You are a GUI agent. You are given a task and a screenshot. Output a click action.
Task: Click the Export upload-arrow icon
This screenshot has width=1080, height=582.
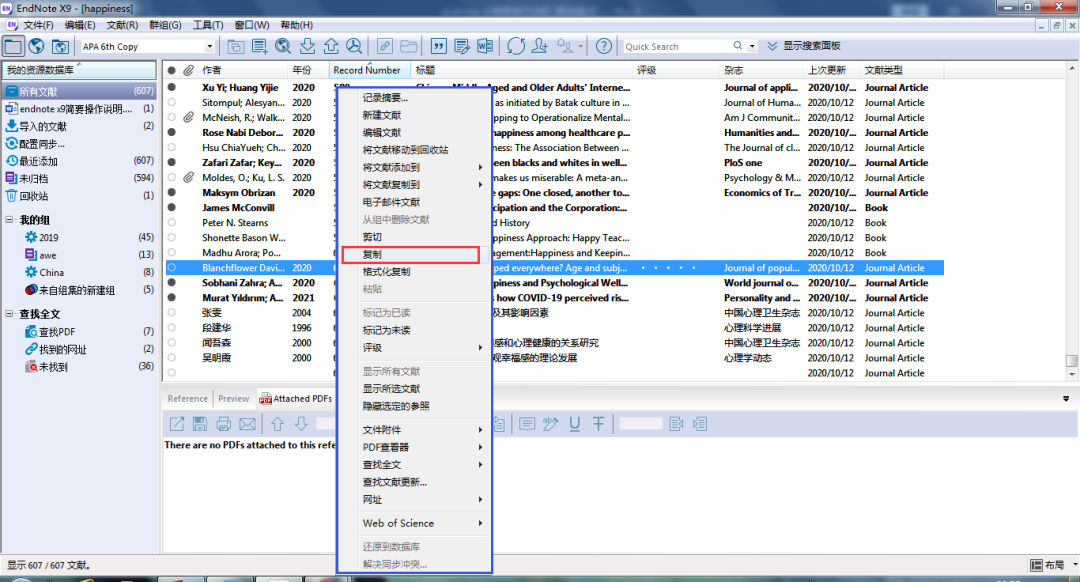pyautogui.click(x=331, y=46)
